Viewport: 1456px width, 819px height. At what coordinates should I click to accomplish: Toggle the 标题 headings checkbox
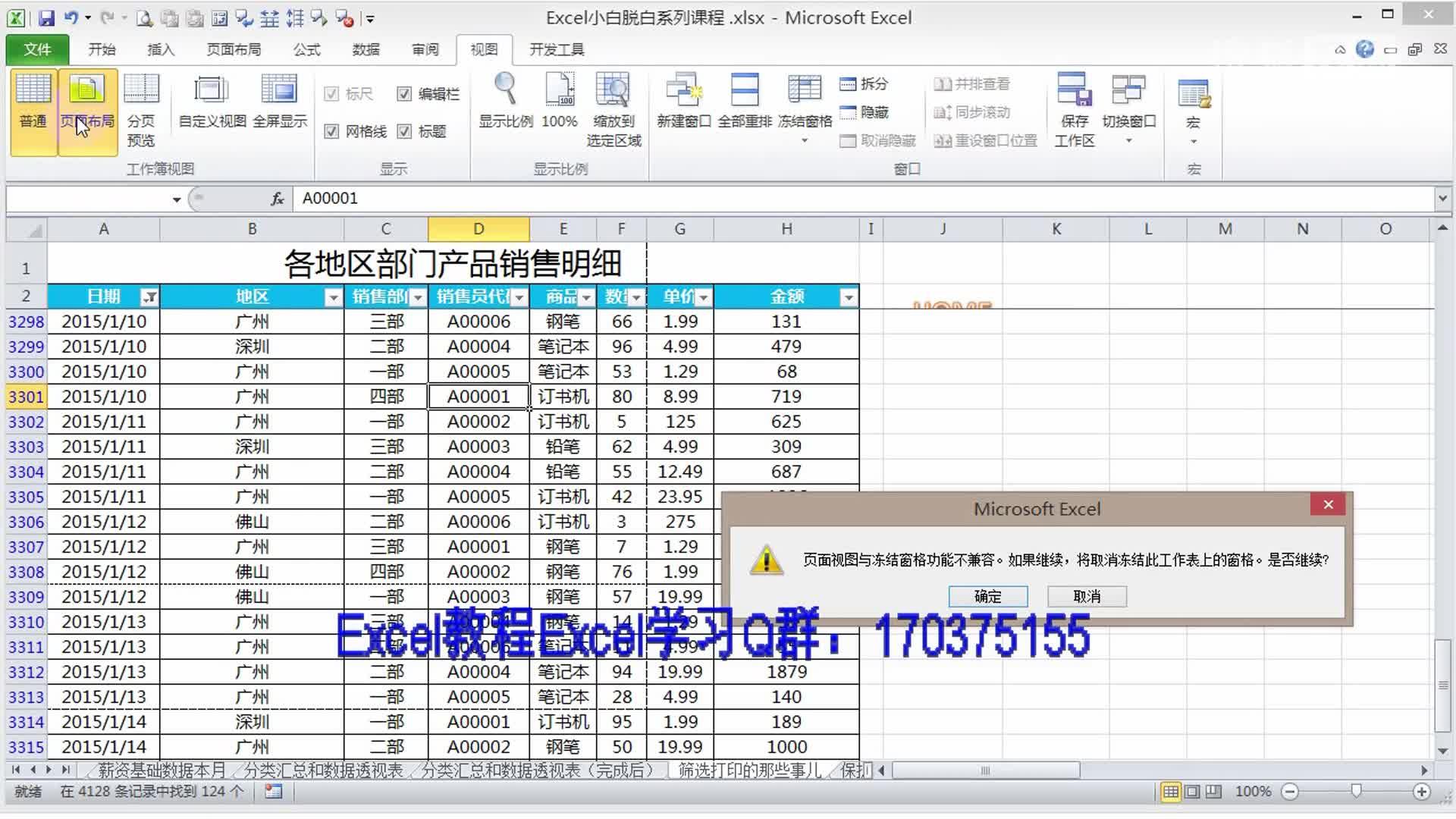coord(405,131)
